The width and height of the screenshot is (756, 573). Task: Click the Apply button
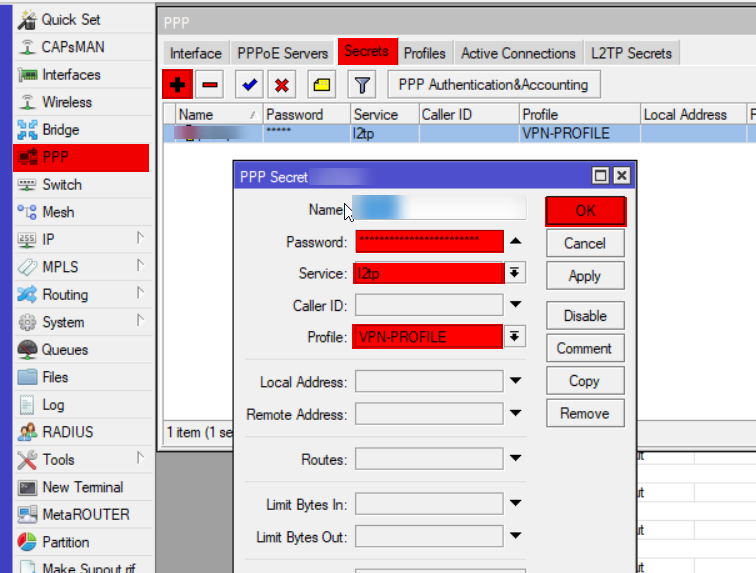click(x=585, y=276)
